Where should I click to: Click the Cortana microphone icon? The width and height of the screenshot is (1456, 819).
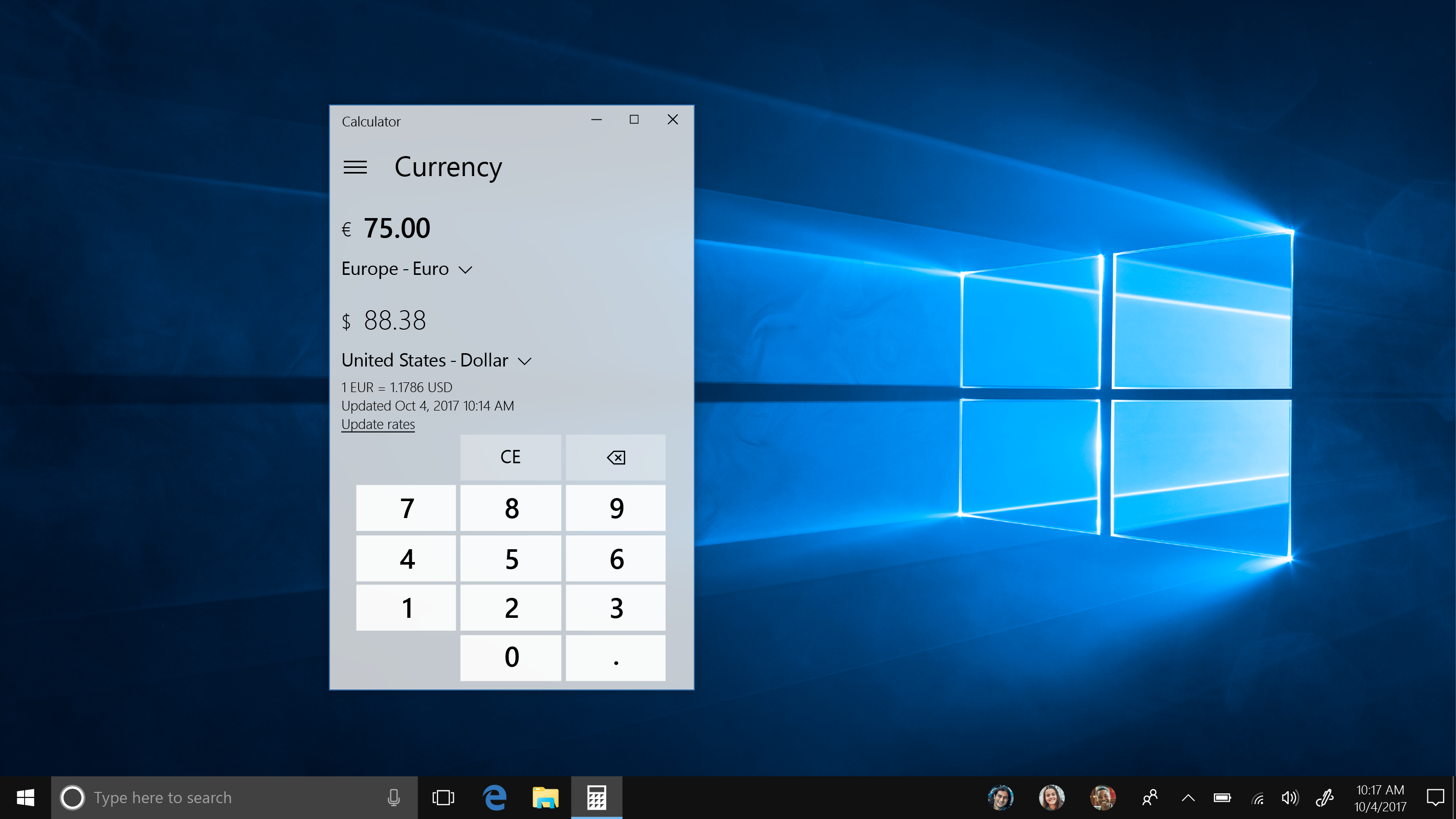tap(394, 798)
